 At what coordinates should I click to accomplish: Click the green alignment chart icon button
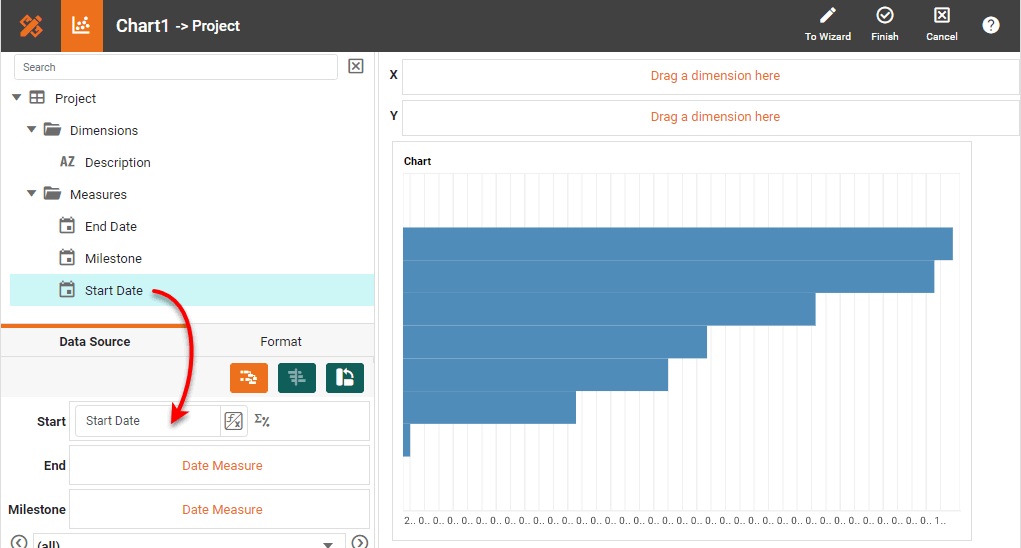[x=297, y=377]
